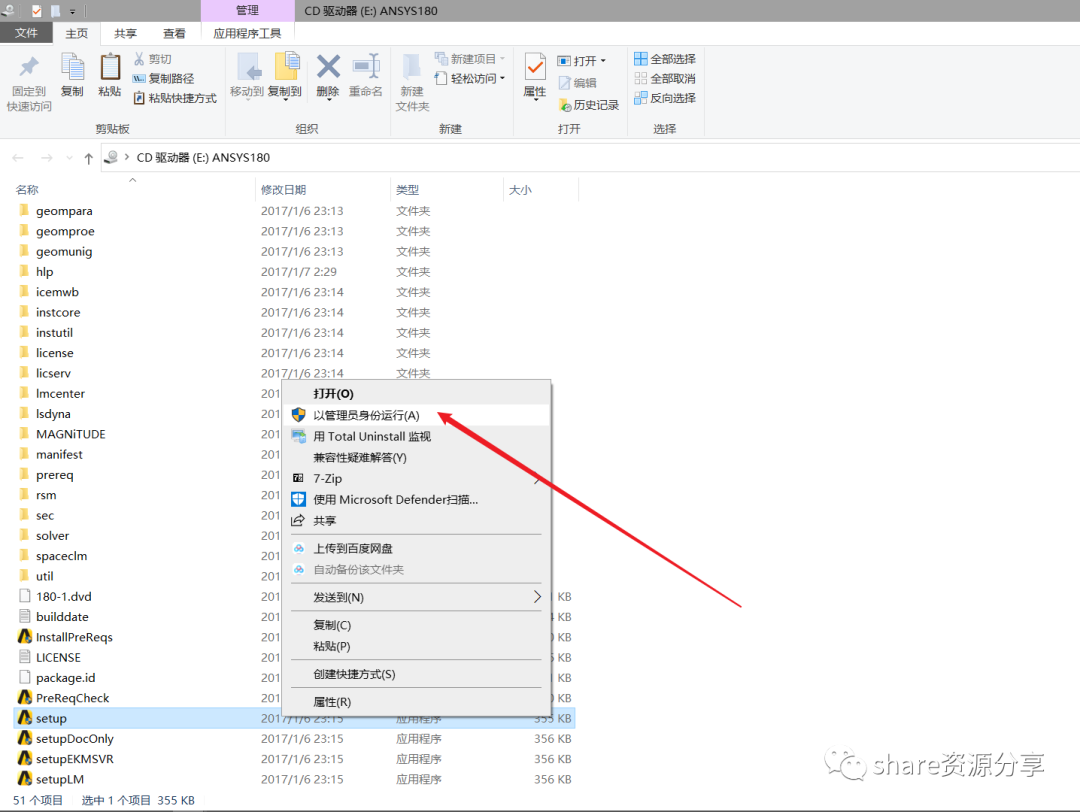
Task: Choose Share (共享) in context menu
Action: pyautogui.click(x=416, y=521)
